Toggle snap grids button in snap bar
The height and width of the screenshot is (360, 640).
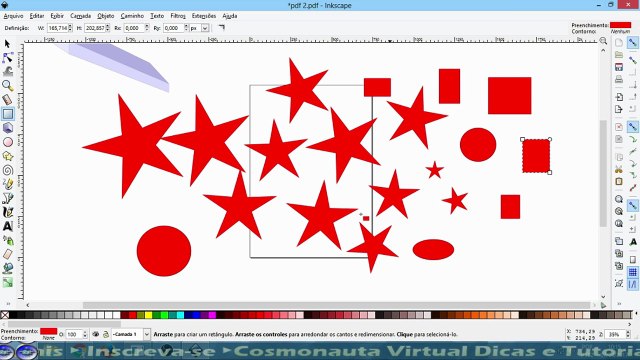pos(633,272)
